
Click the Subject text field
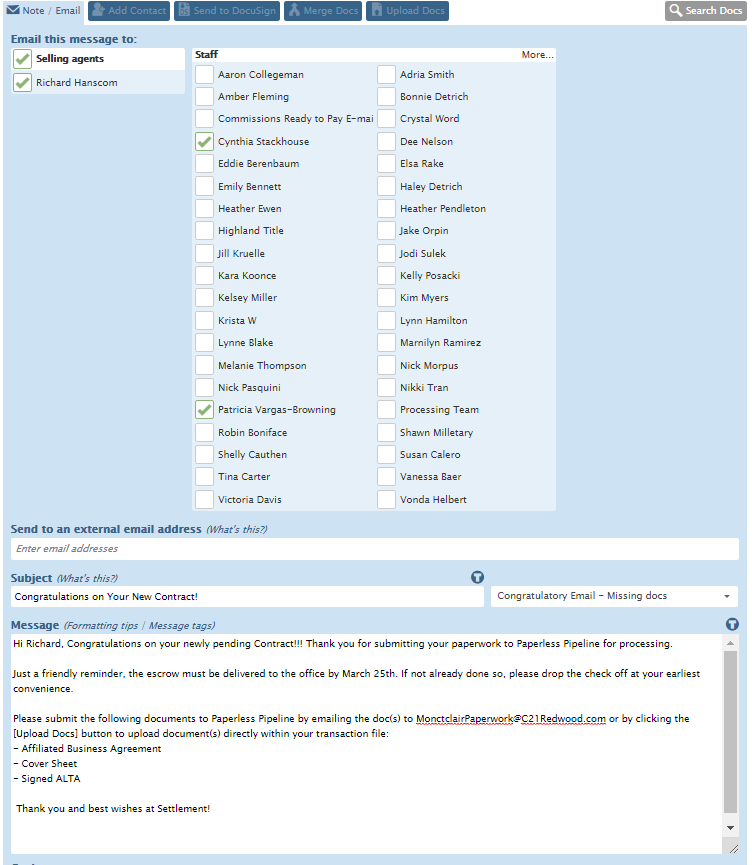click(x=247, y=597)
